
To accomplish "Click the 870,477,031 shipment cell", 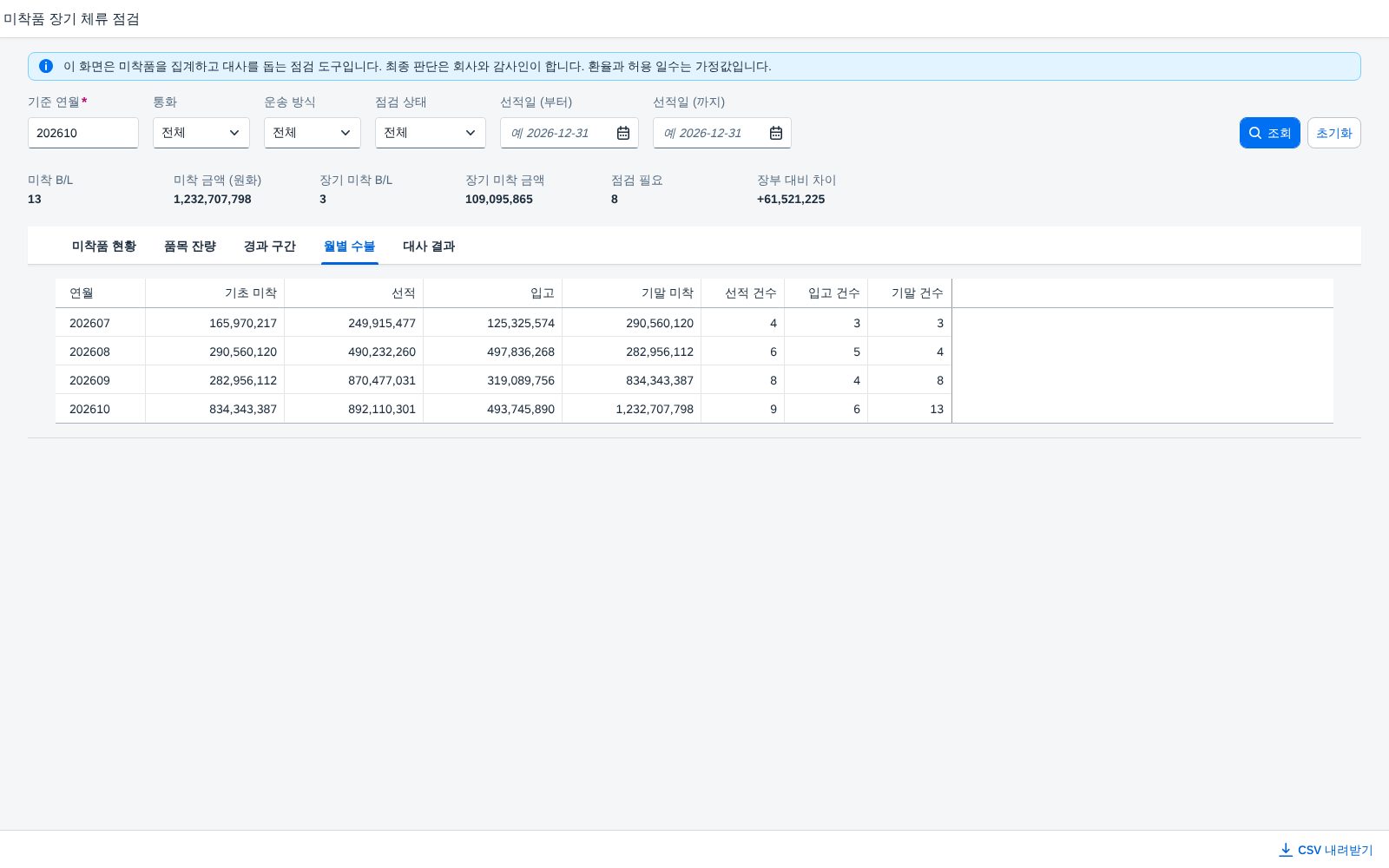I will tap(354, 380).
